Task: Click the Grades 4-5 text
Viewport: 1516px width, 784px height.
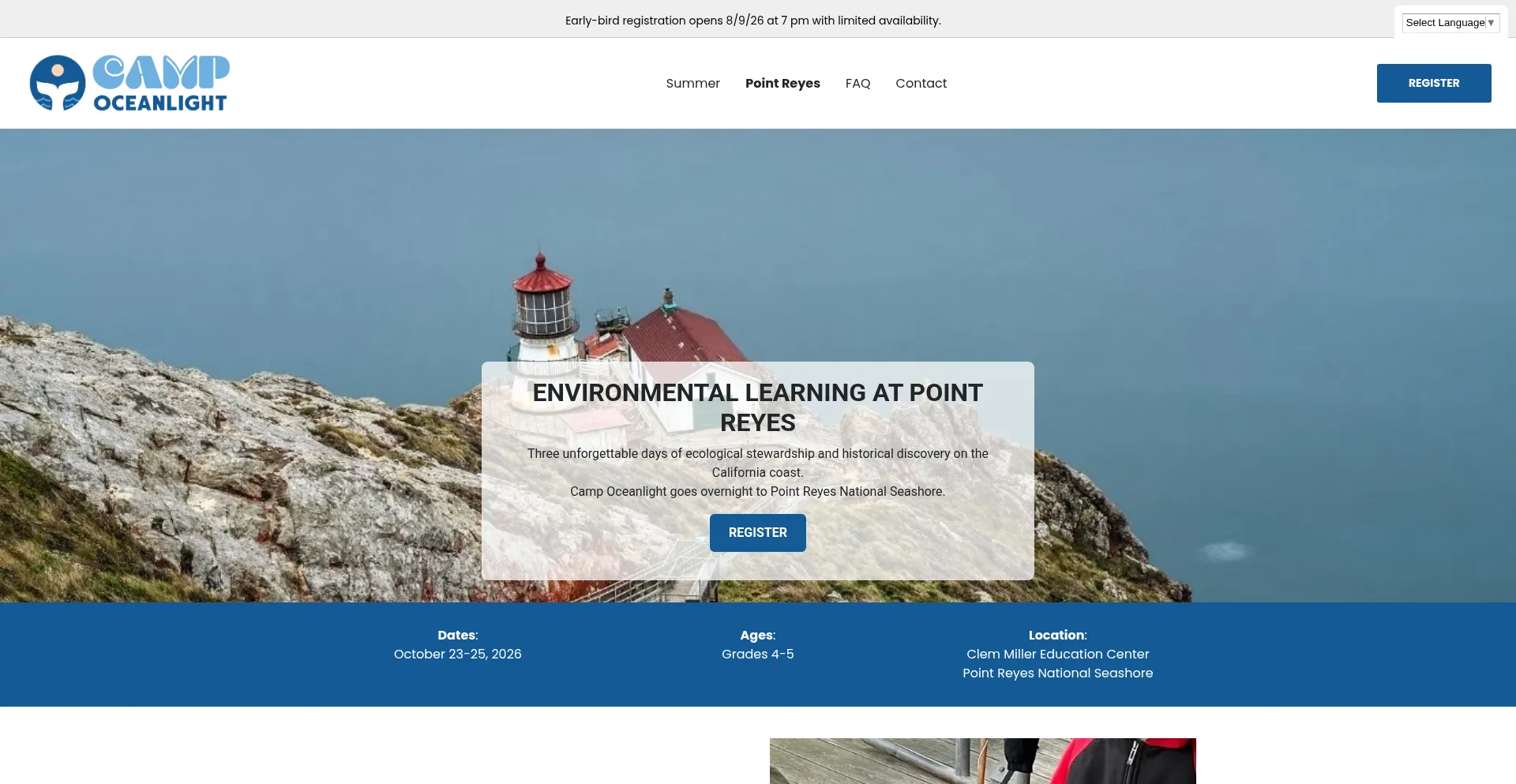Action: [758, 654]
